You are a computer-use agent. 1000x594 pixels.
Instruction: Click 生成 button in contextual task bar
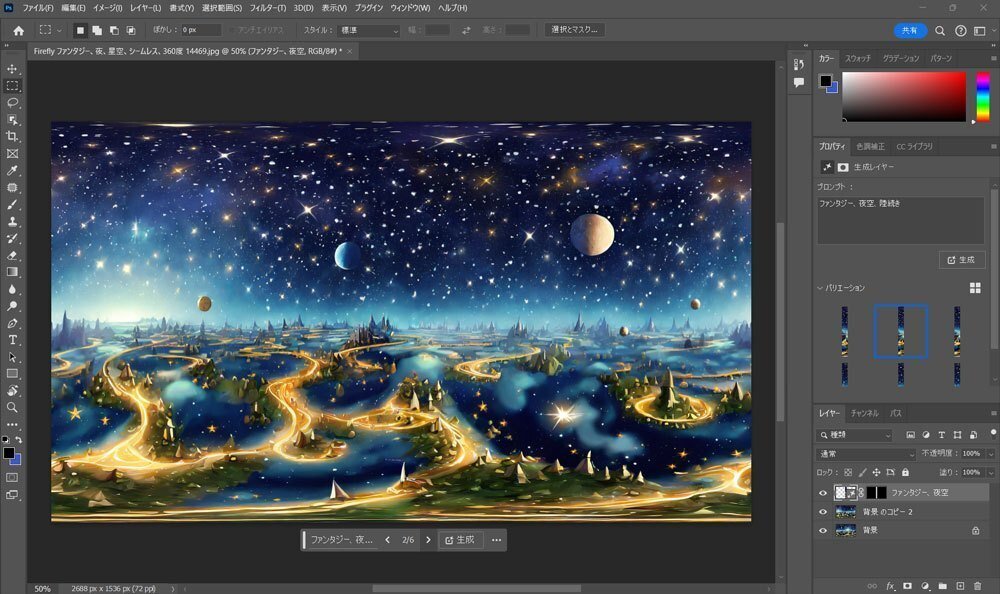pyautogui.click(x=460, y=540)
